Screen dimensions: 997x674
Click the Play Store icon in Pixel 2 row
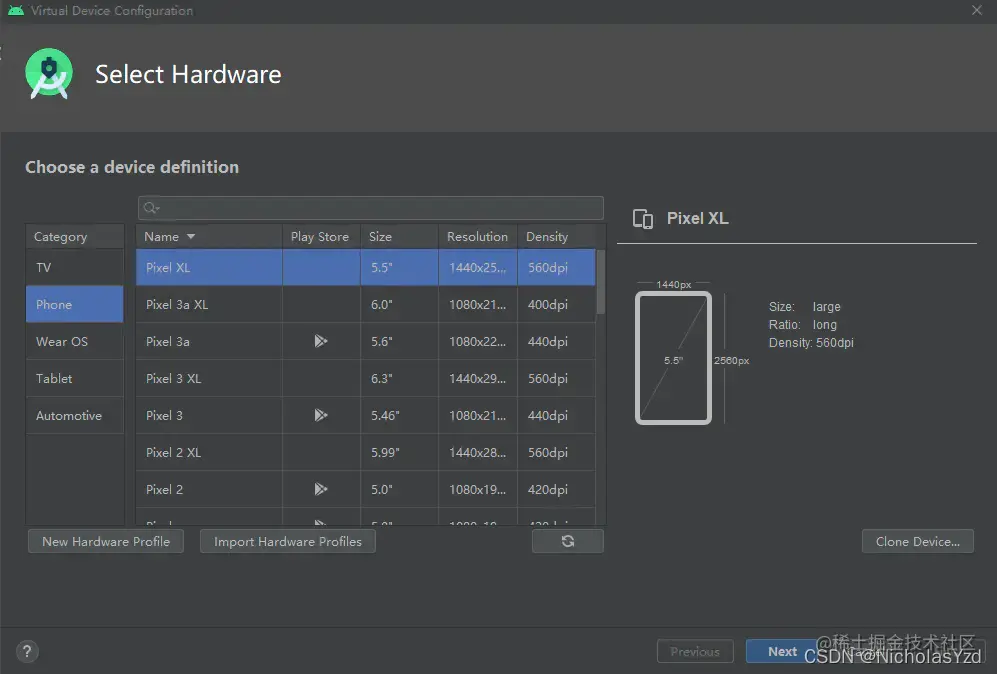(321, 489)
